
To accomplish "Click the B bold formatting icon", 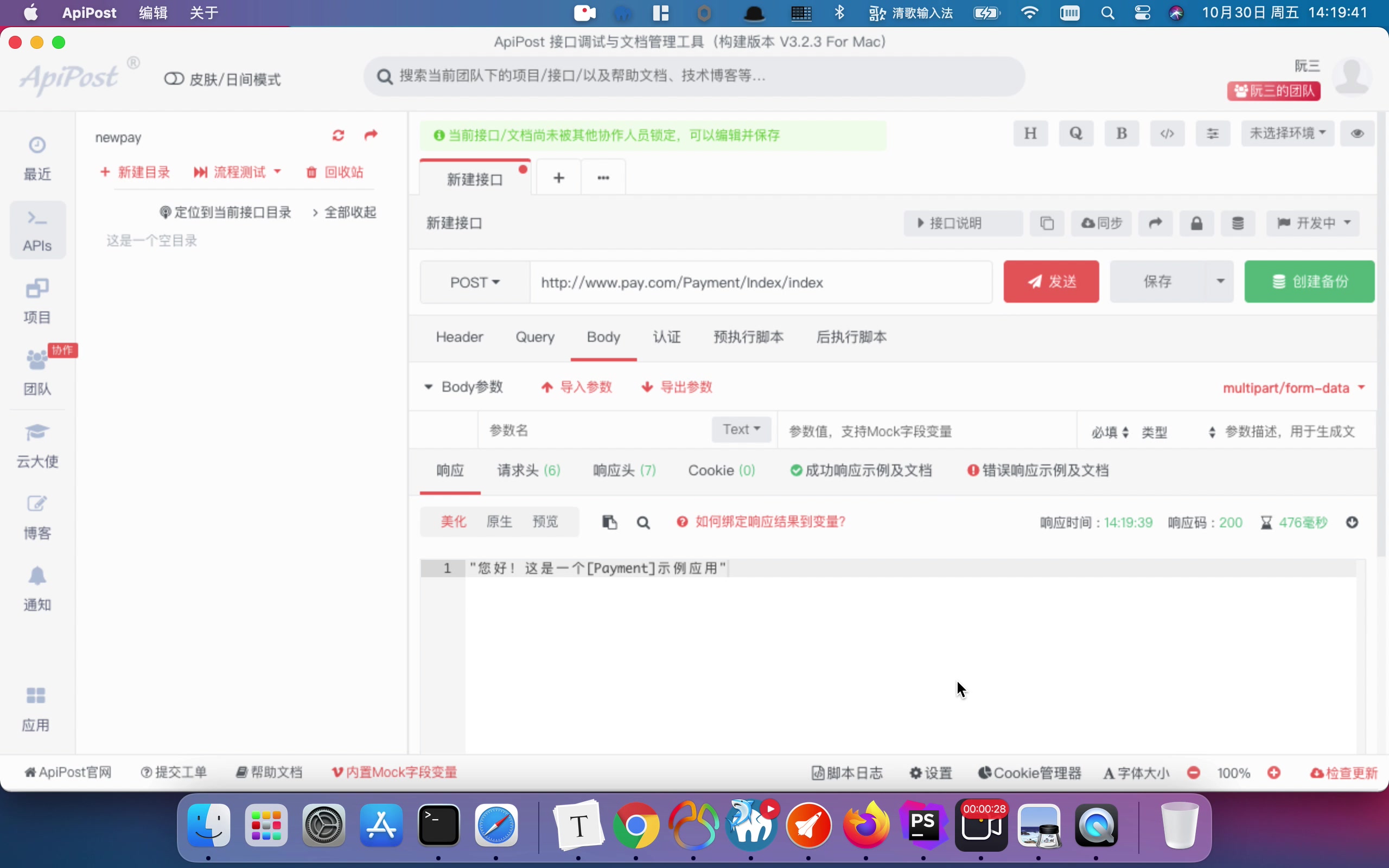I will pos(1122,133).
